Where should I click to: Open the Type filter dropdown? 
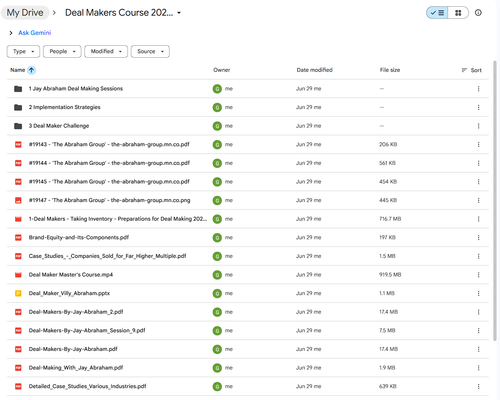23,51
